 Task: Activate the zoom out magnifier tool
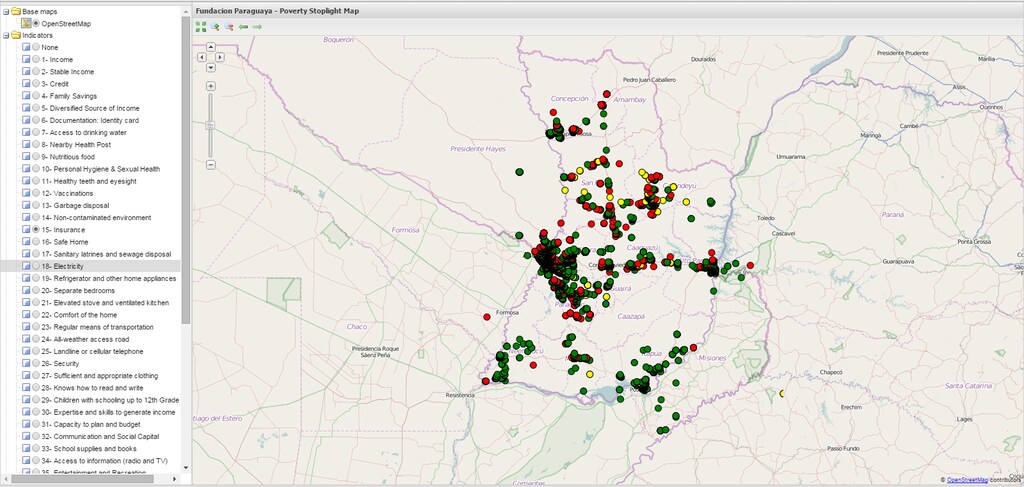coord(229,27)
